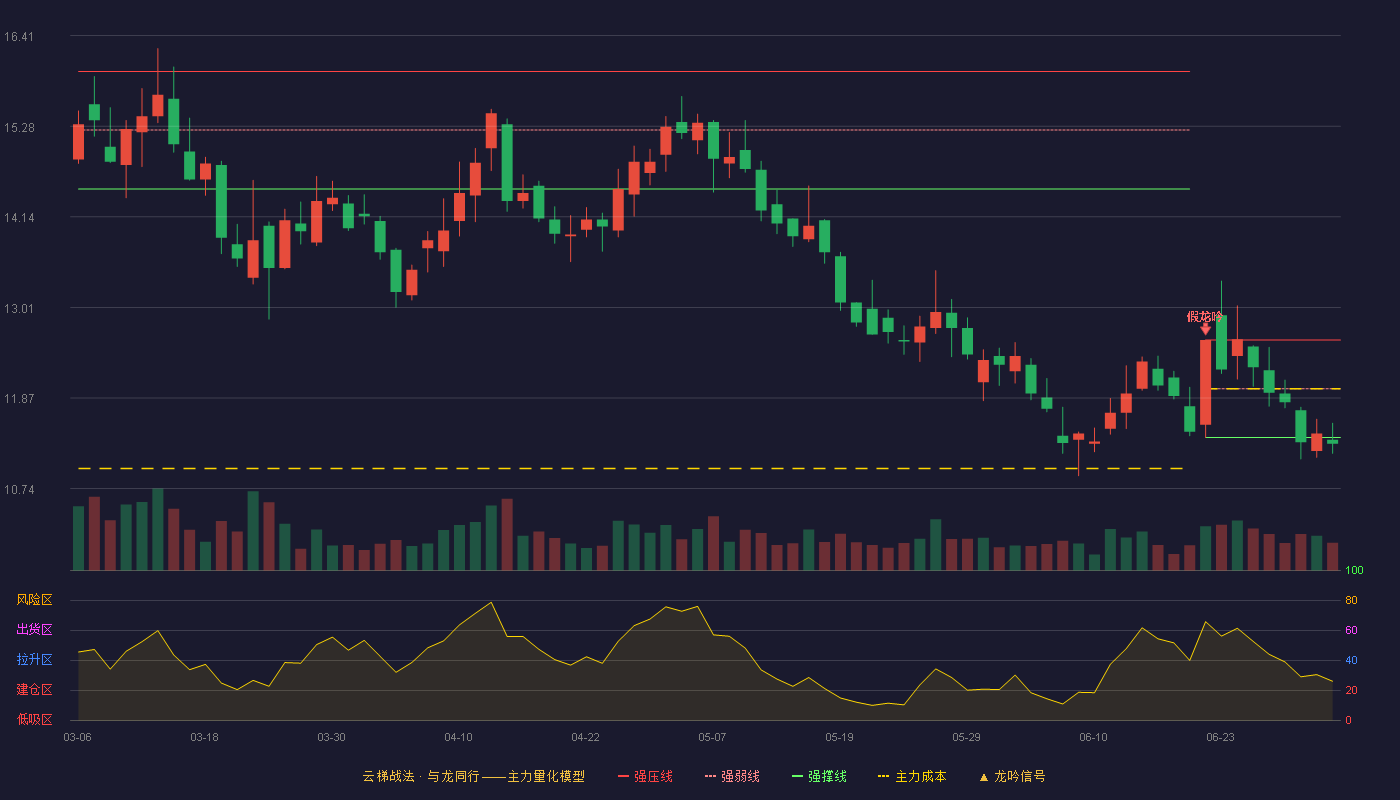Click the 03-30 date label
Screen dimensions: 1400x800
pyautogui.click(x=331, y=737)
